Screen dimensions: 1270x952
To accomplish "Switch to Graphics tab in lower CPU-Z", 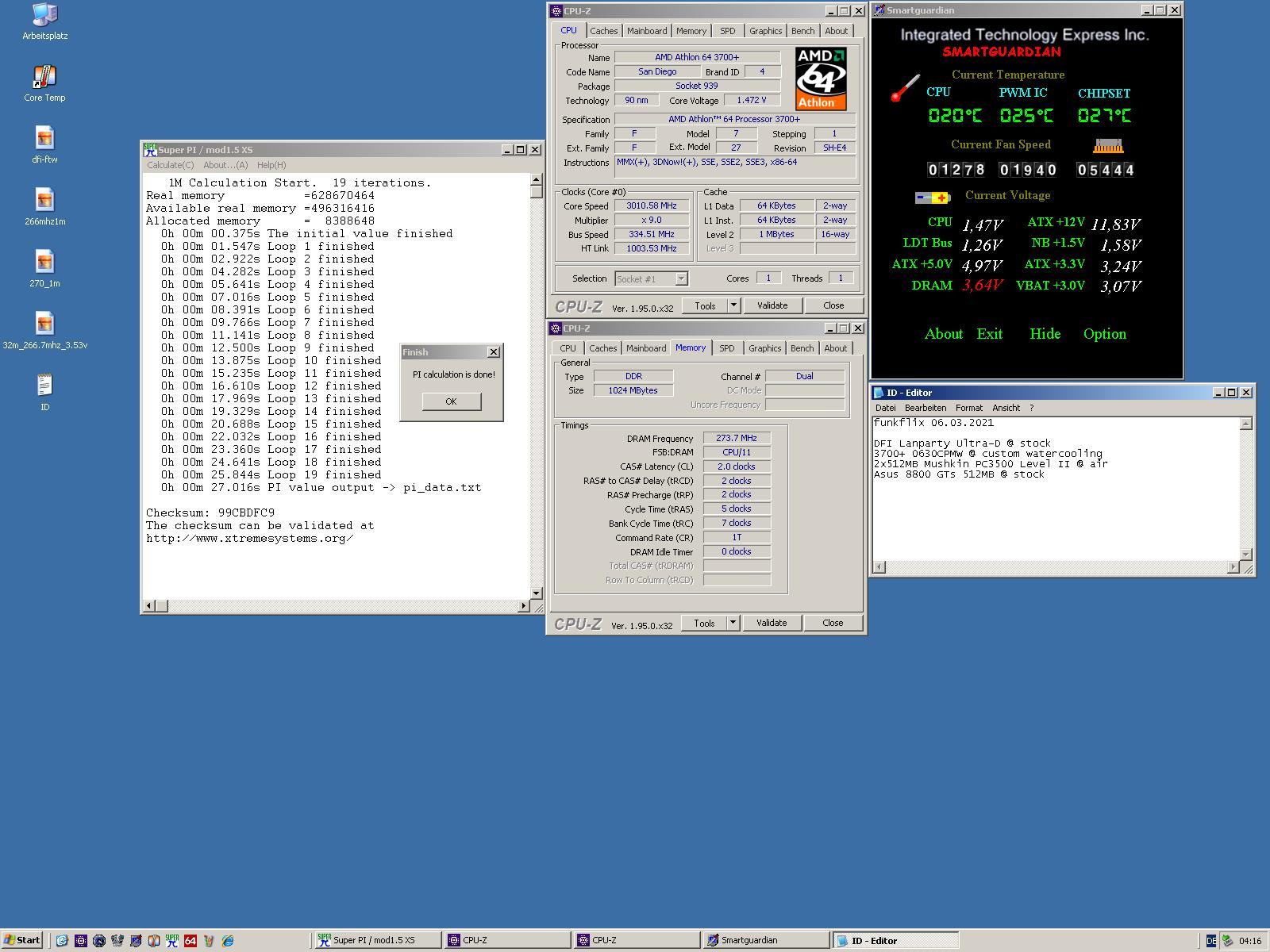I will (x=764, y=348).
